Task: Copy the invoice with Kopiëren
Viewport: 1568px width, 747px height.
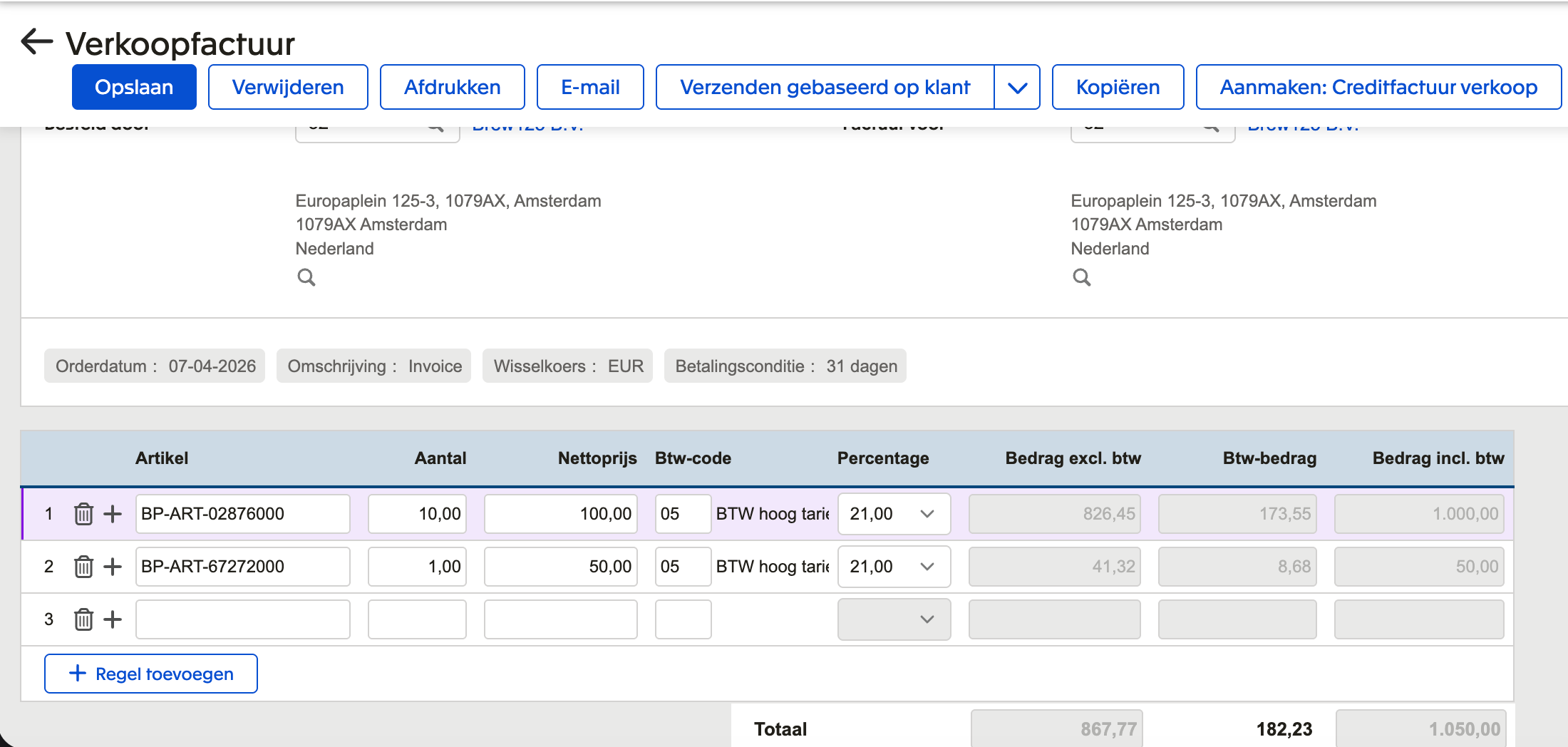Action: pos(1118,87)
